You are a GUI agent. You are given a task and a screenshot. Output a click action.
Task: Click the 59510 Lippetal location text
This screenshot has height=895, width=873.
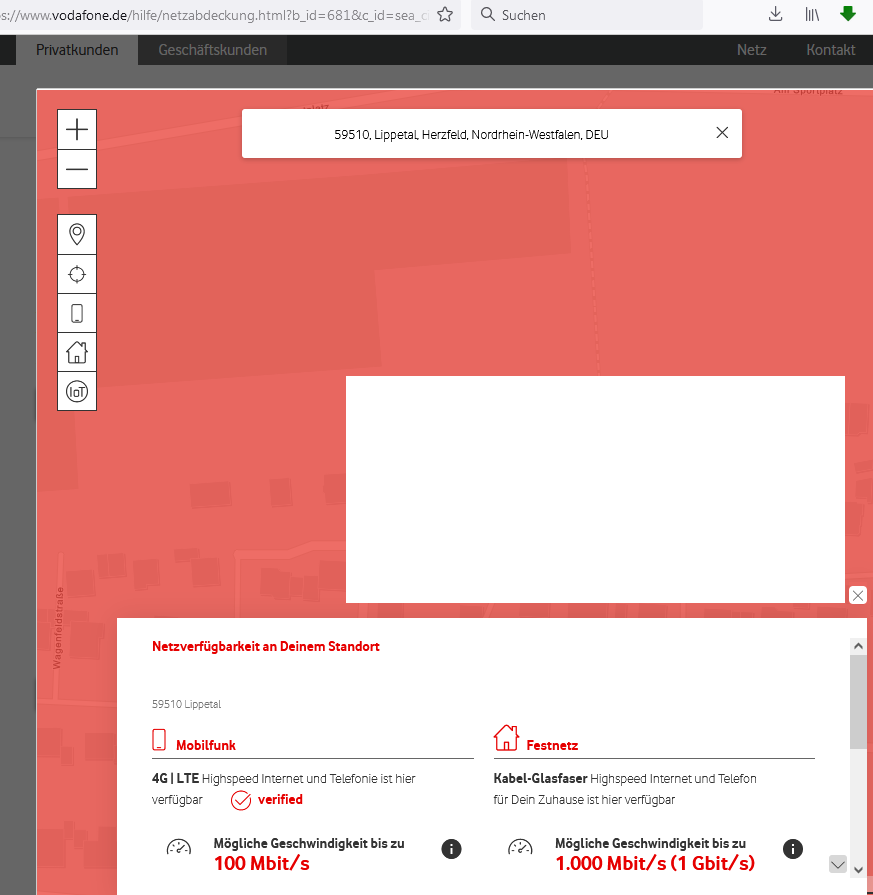tap(186, 704)
